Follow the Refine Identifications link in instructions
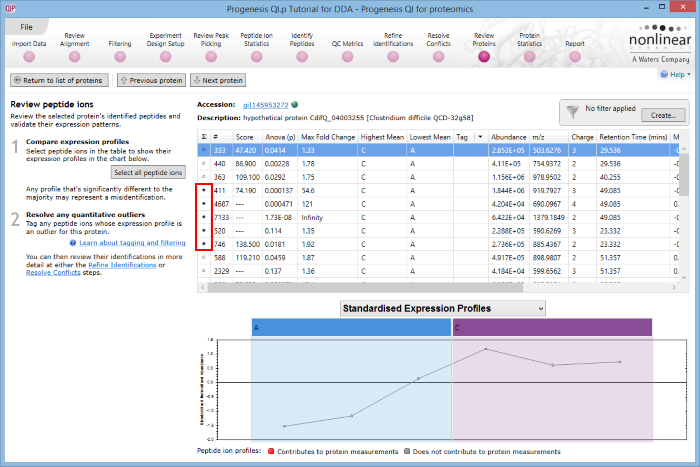The width and height of the screenshot is (700, 467). pyautogui.click(x=122, y=265)
